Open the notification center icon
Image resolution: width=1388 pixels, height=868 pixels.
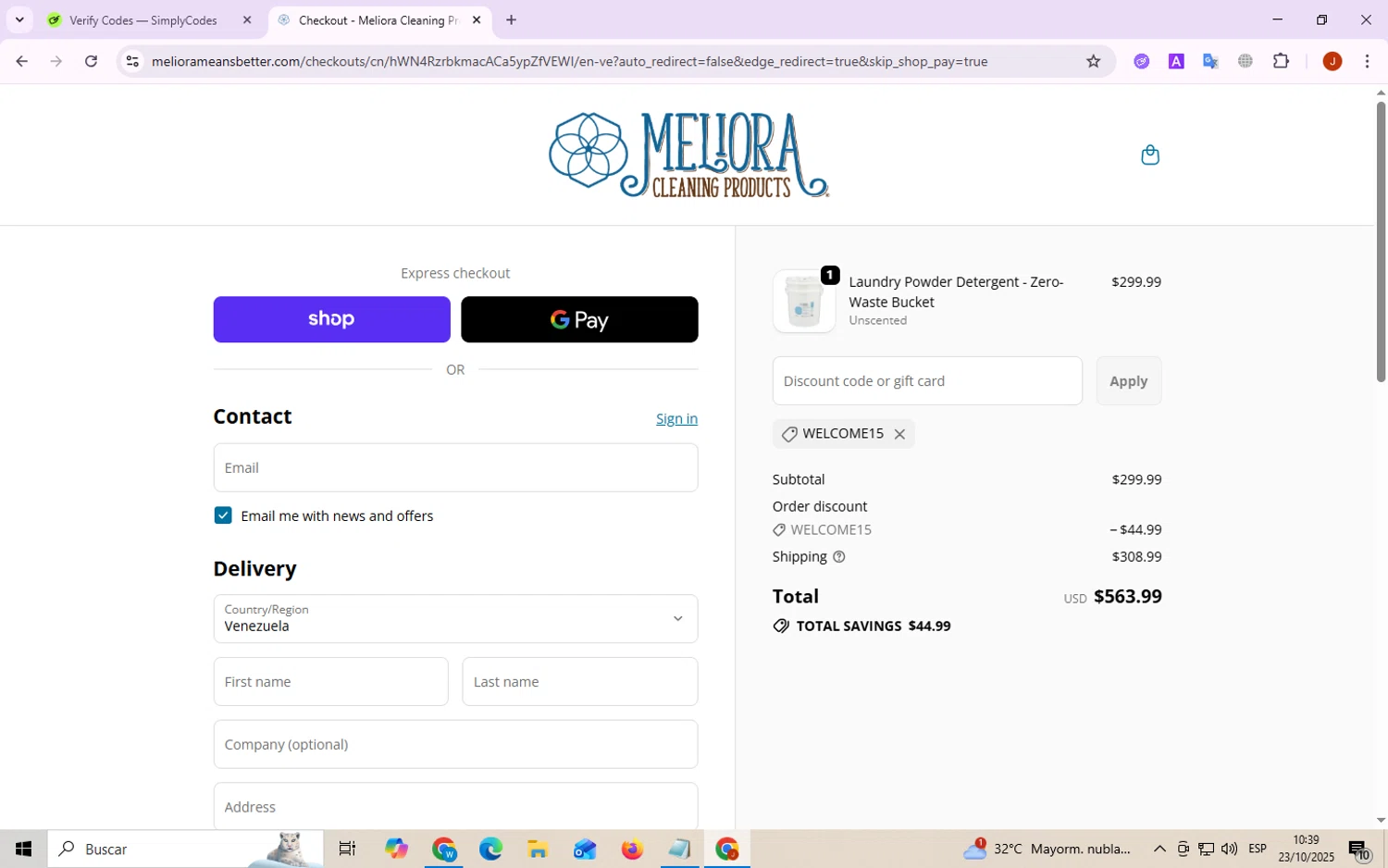coord(1359,849)
